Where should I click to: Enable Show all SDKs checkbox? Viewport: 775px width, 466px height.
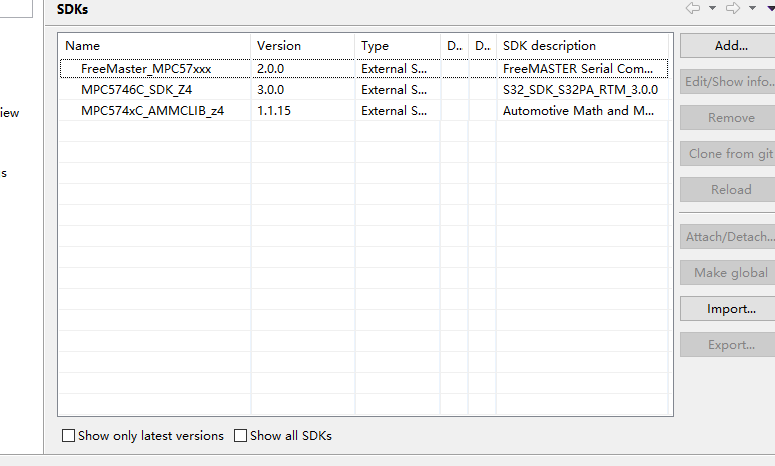click(x=240, y=435)
